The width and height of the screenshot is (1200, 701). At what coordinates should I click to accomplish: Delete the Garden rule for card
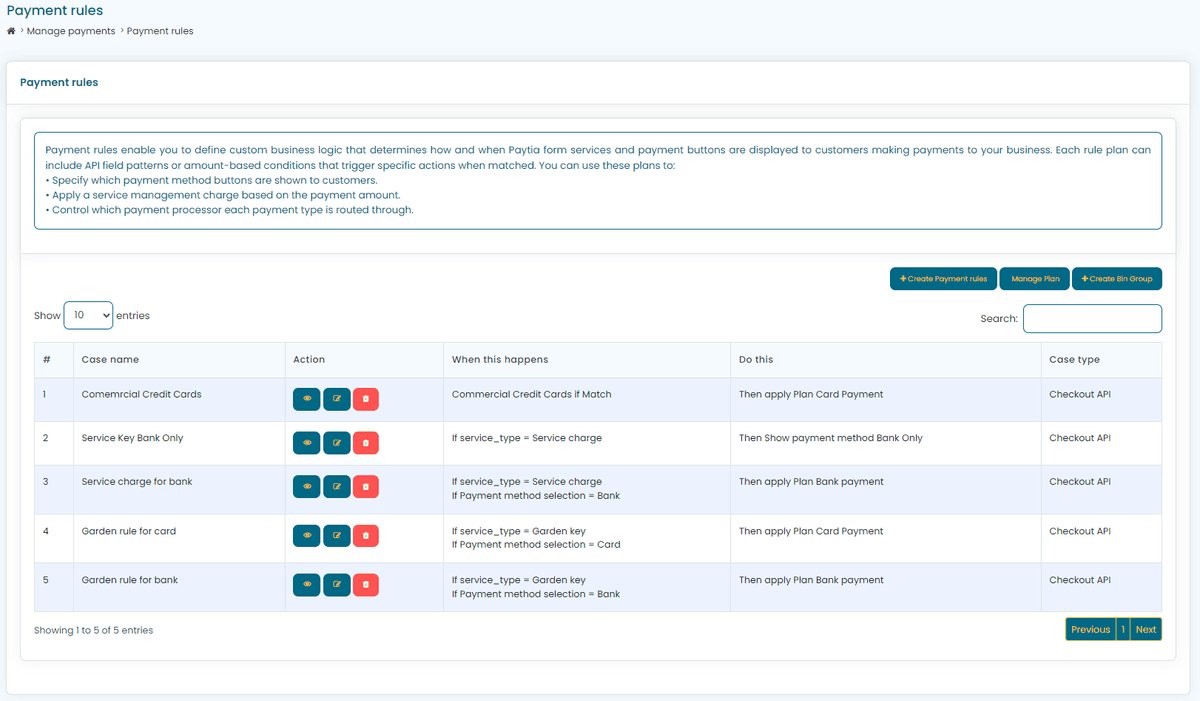point(366,535)
